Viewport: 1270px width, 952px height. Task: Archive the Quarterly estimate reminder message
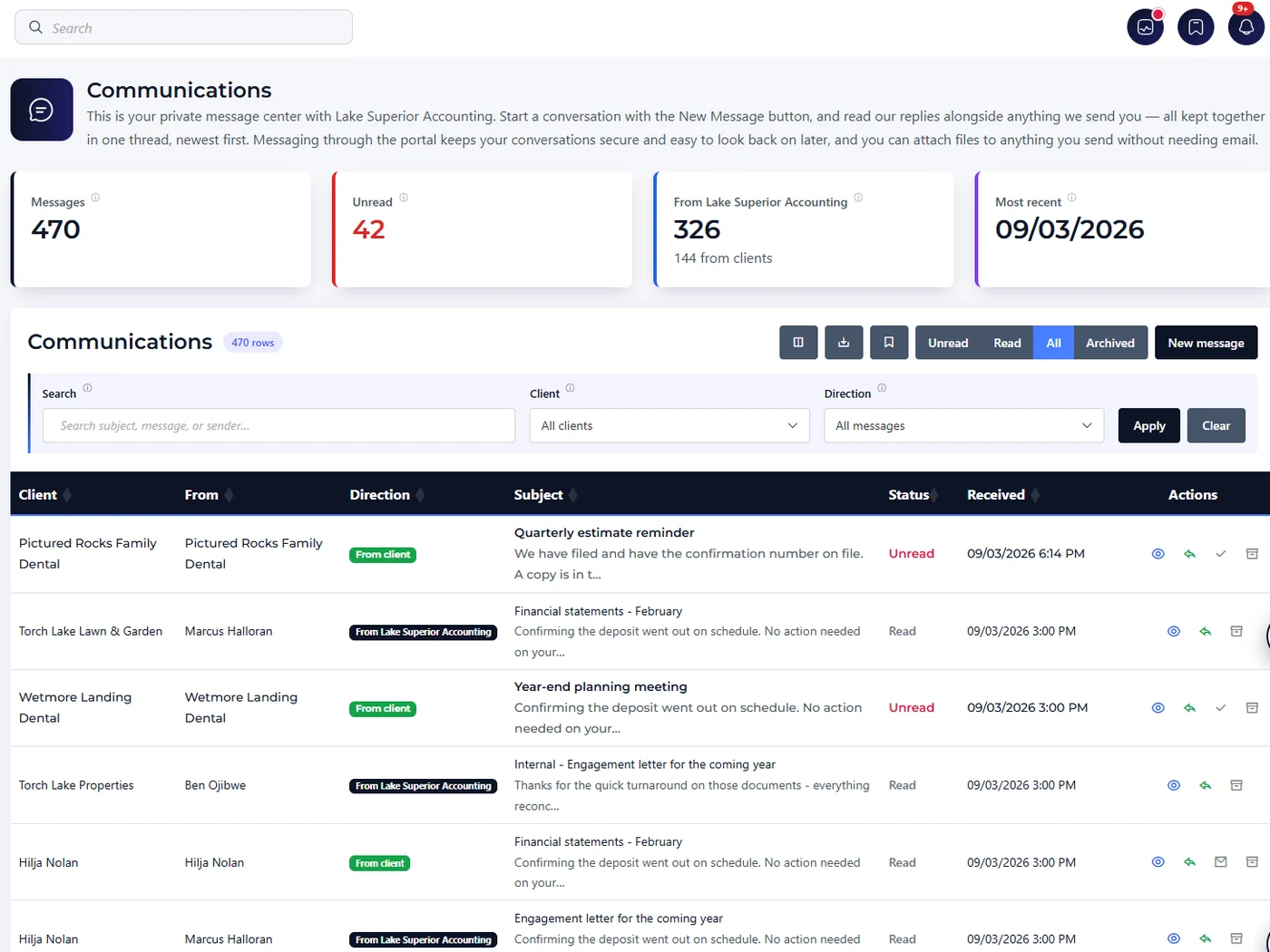pyautogui.click(x=1252, y=554)
